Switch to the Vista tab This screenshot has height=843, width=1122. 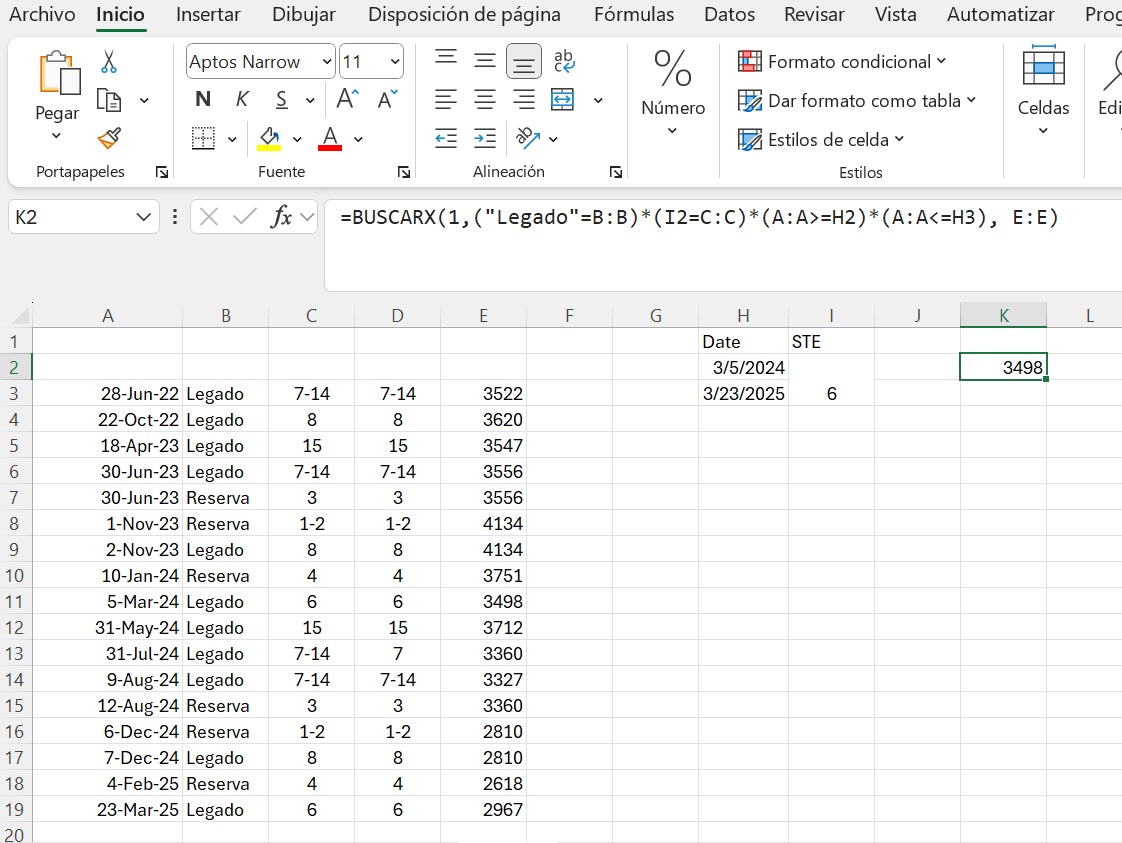click(x=895, y=14)
